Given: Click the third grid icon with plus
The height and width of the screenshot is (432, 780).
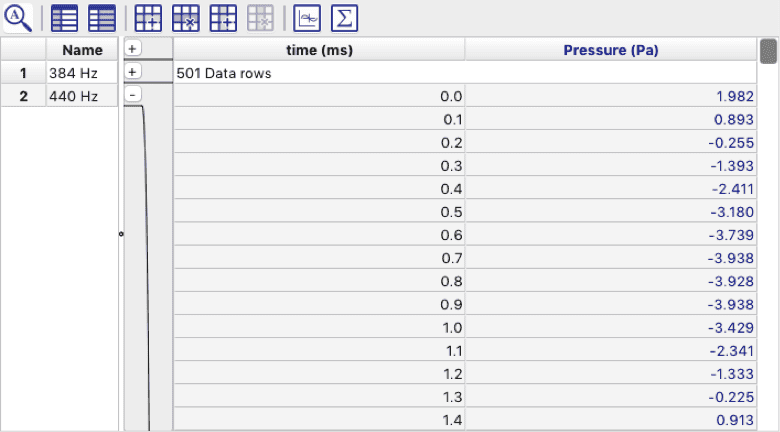Looking at the screenshot, I should (223, 17).
